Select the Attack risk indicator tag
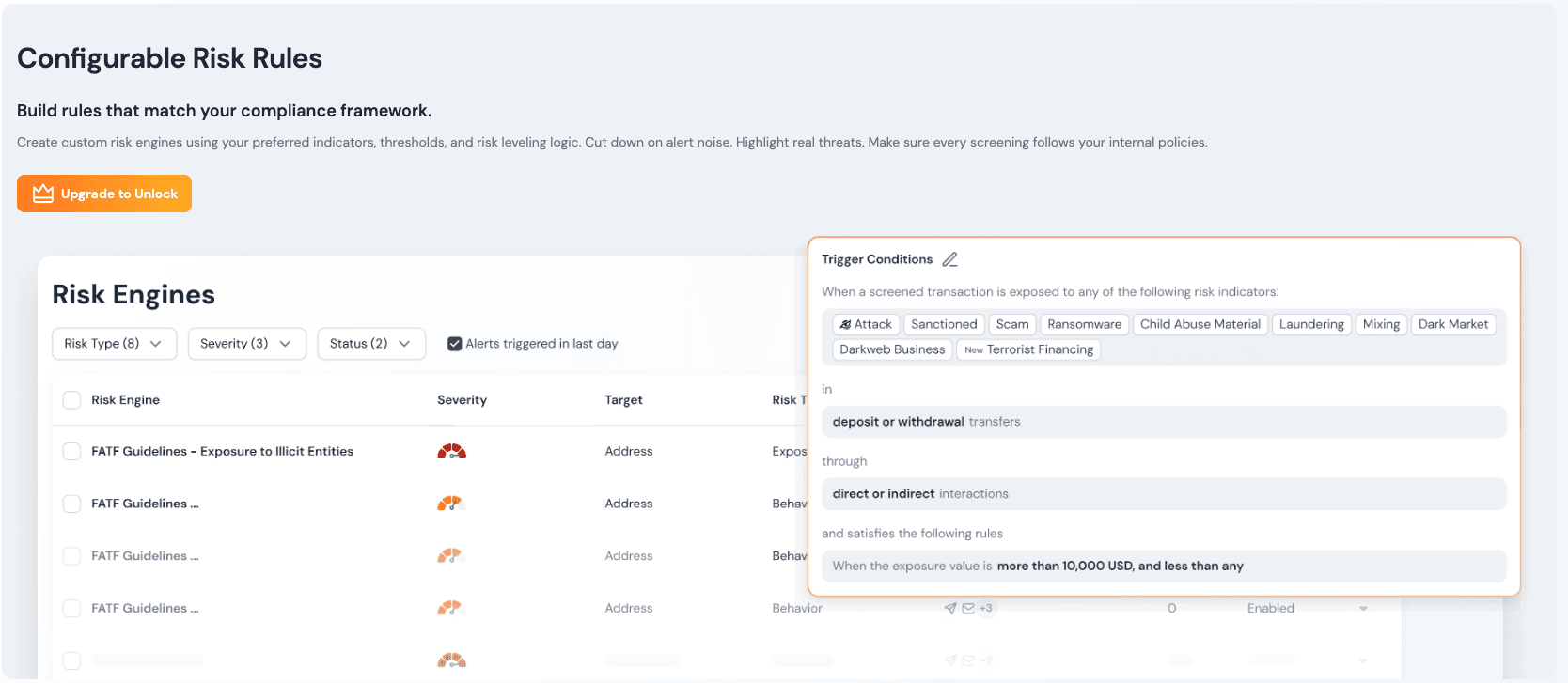1568x683 pixels. [866, 324]
